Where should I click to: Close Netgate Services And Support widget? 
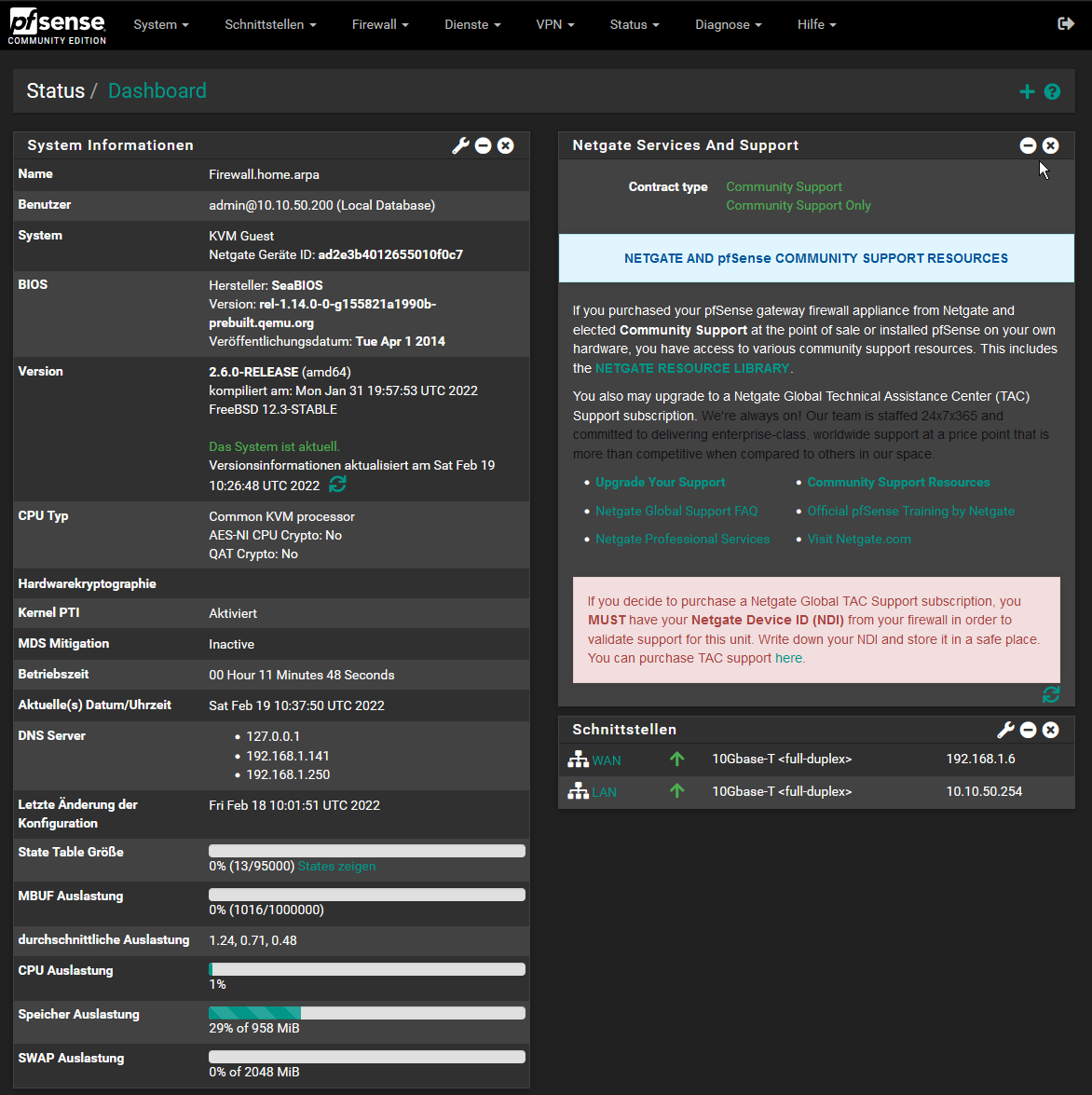point(1050,145)
